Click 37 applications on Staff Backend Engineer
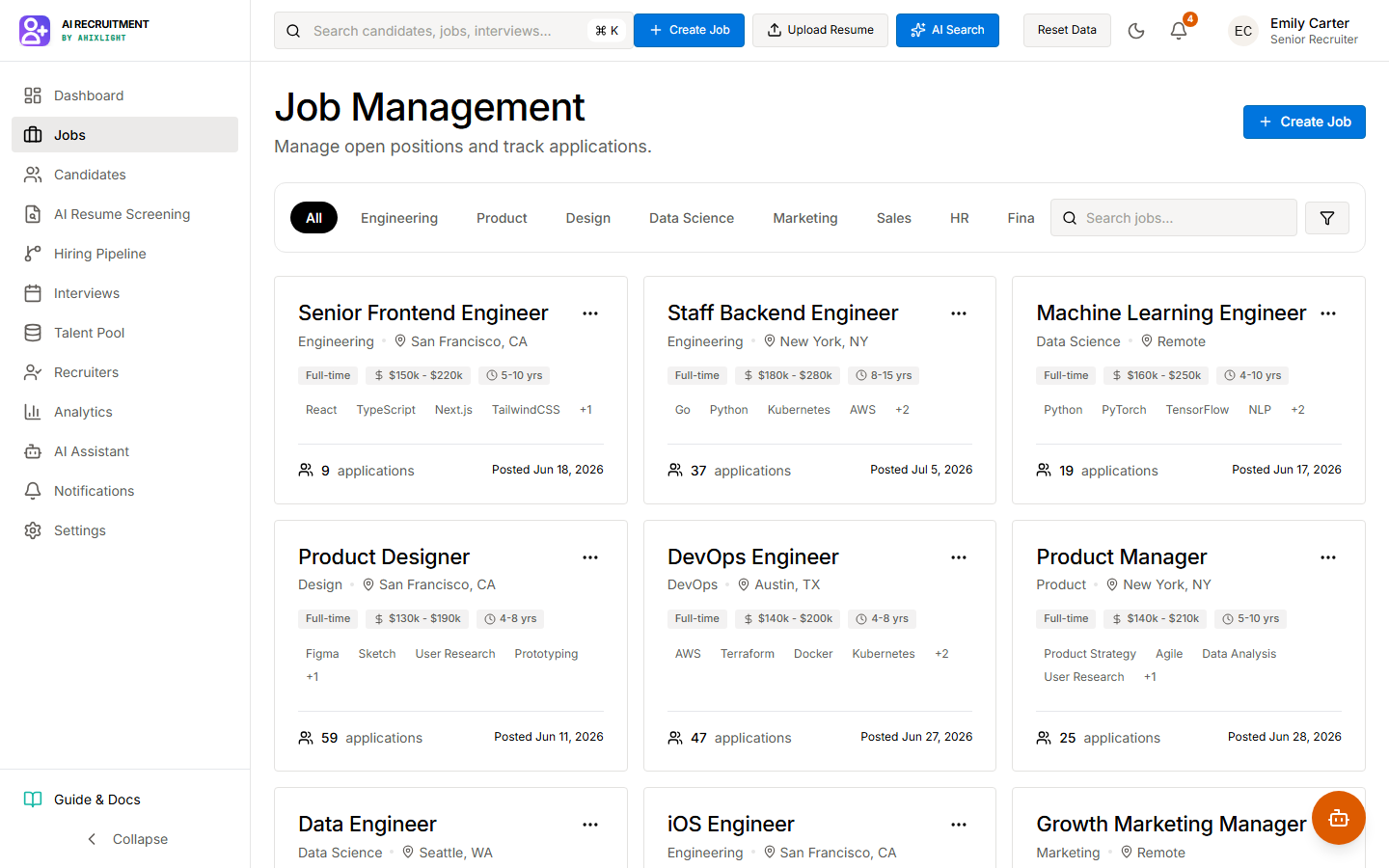Screen dimensions: 1389x868 (x=729, y=471)
